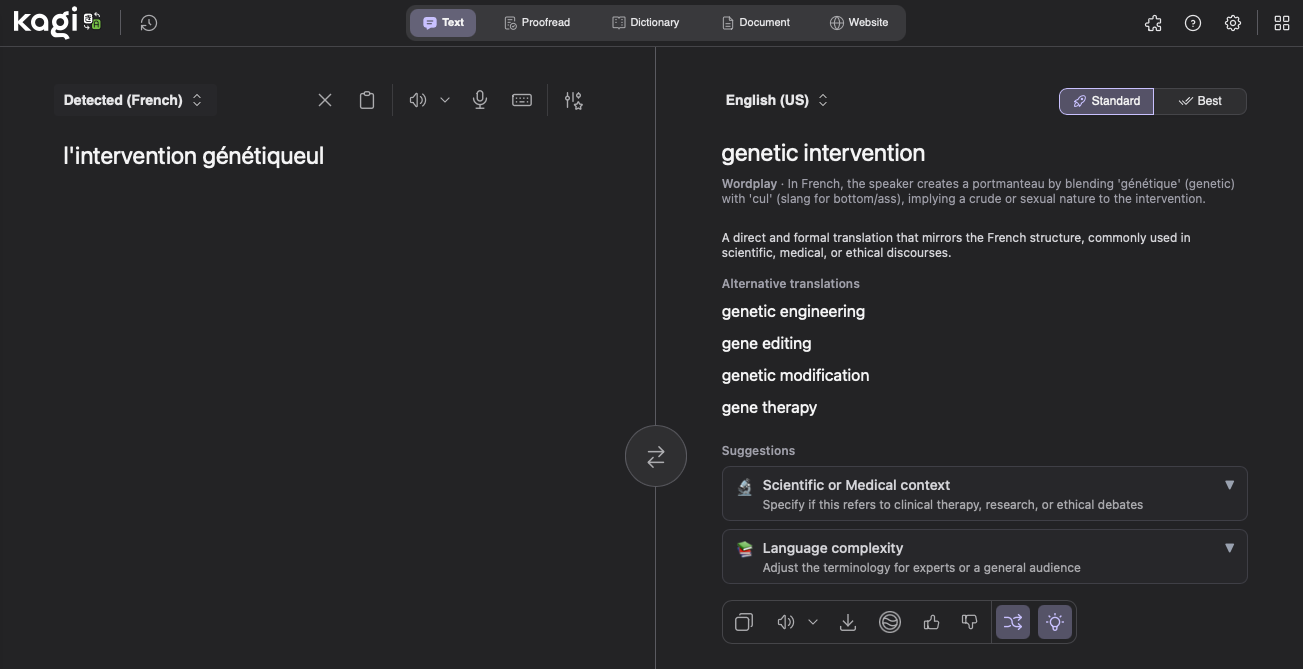Open translation history clock icon

pos(149,23)
